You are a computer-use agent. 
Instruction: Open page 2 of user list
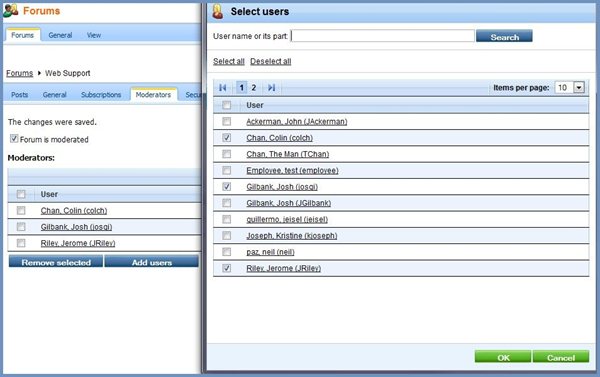coord(254,88)
